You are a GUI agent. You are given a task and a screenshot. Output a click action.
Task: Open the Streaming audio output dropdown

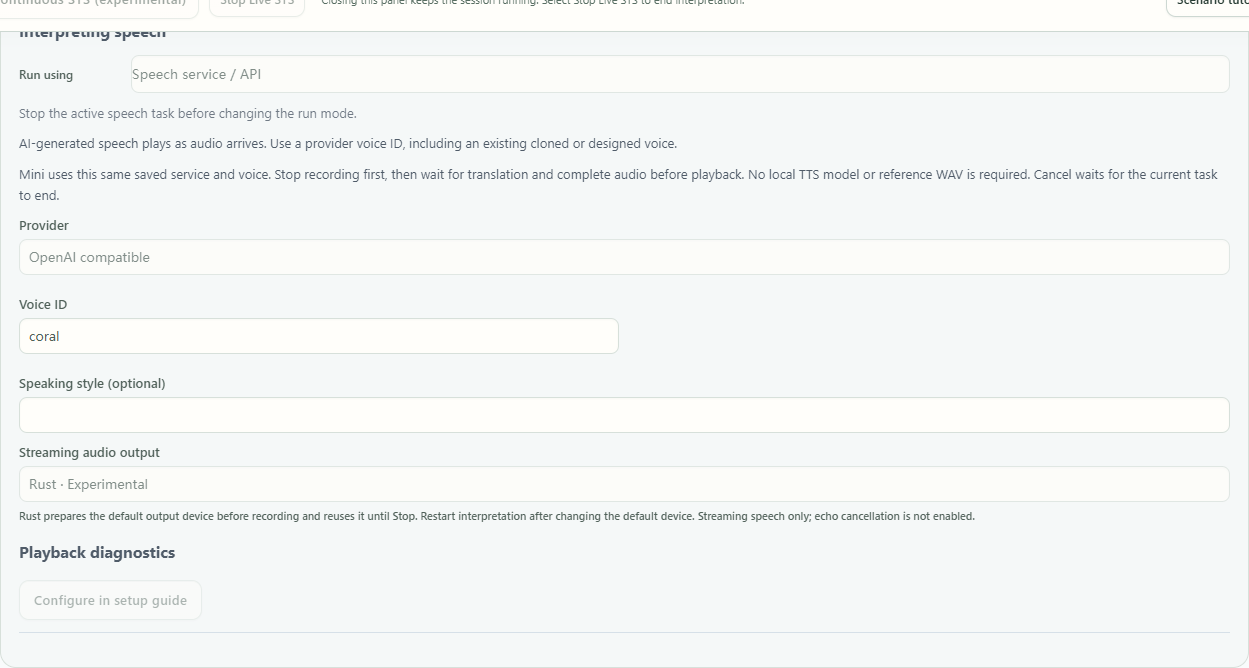(624, 484)
